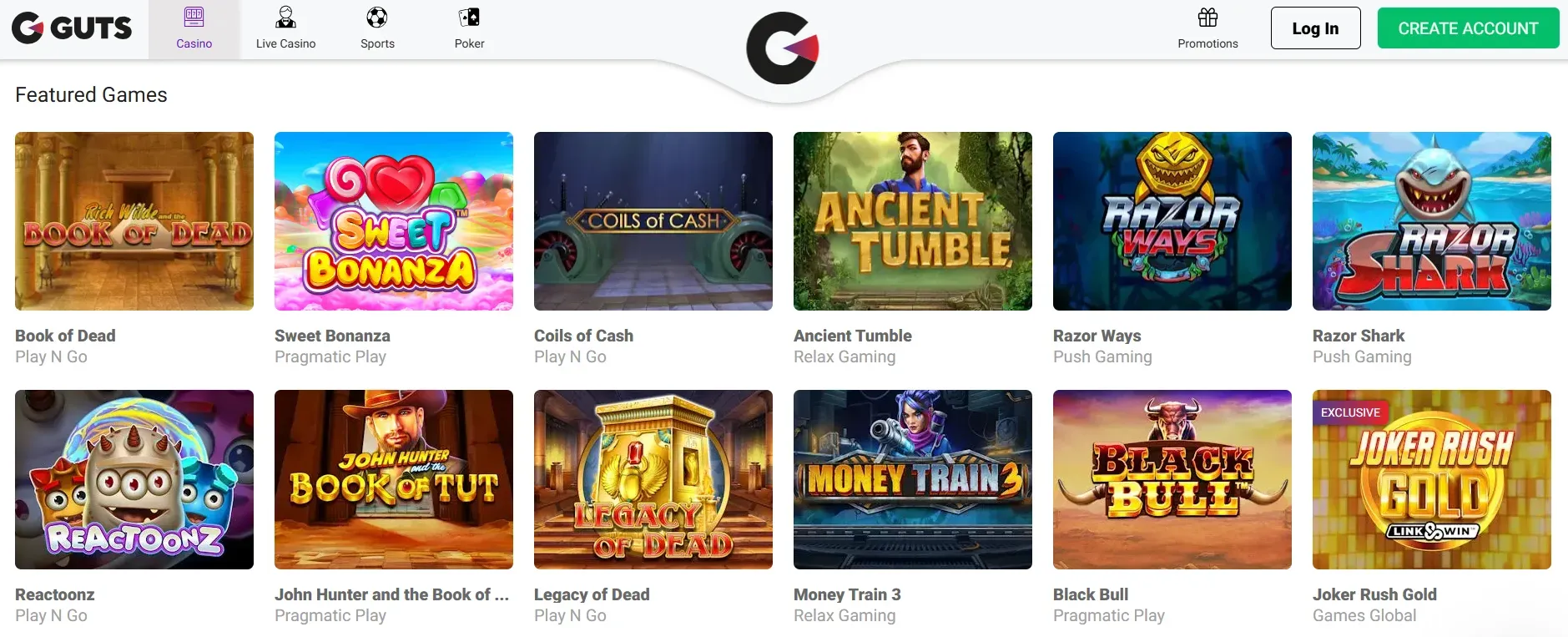The image size is (1568, 637).
Task: Click the Black Bull title text
Action: pos(1091,594)
